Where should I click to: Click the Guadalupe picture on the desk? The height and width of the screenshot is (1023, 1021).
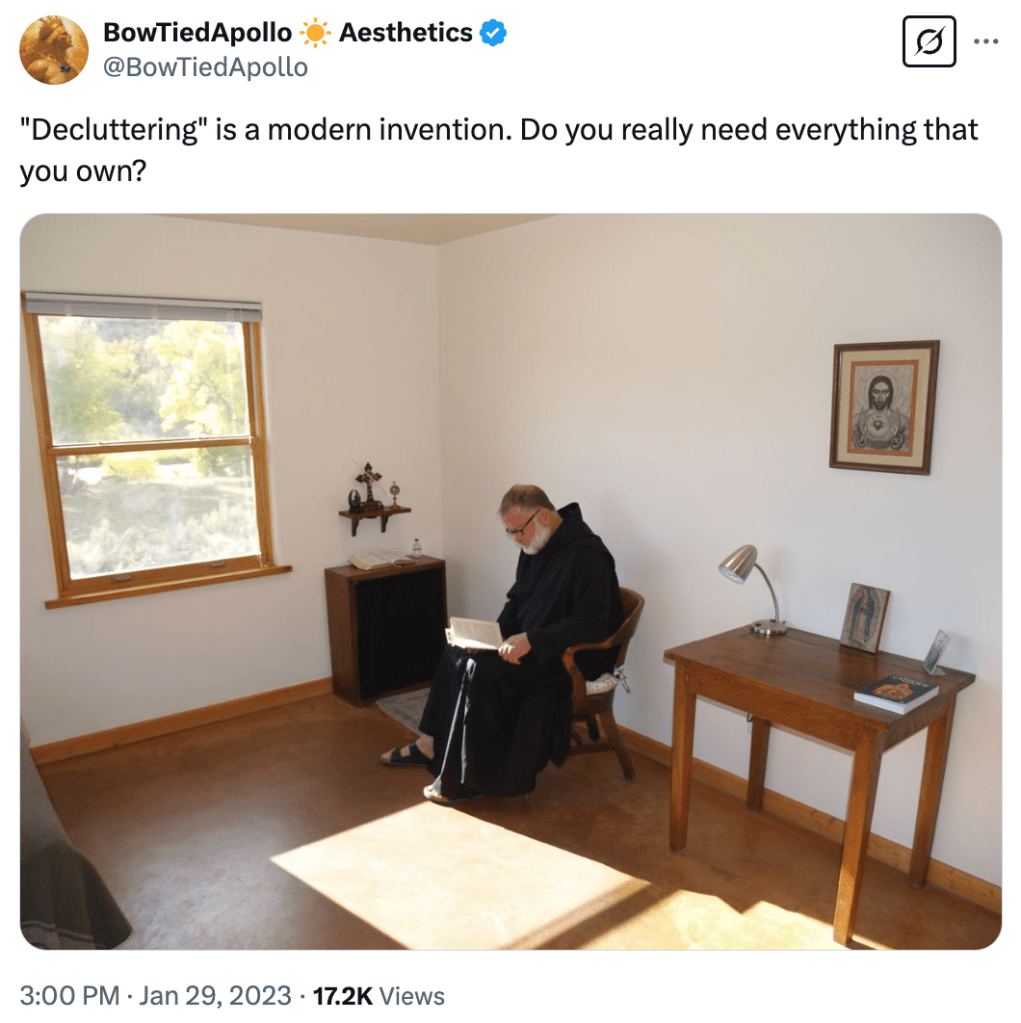pos(864,618)
